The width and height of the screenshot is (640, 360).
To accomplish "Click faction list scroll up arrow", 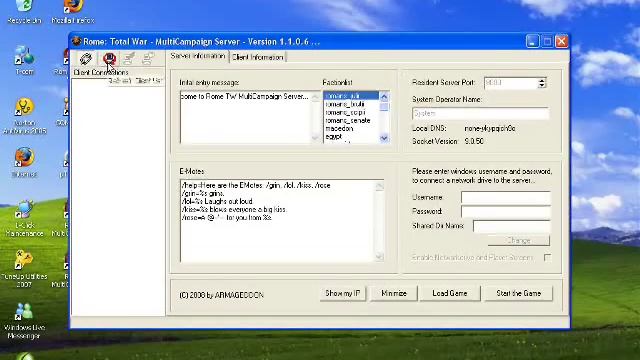I will 384,97.
